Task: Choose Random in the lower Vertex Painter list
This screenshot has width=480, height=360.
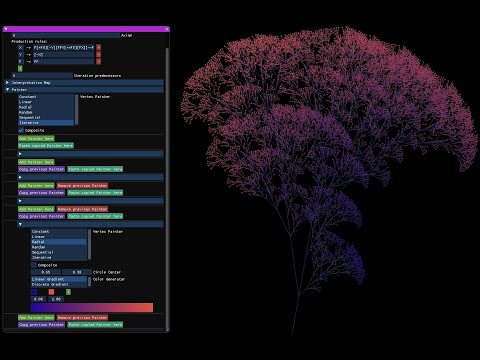Action: tap(59, 247)
